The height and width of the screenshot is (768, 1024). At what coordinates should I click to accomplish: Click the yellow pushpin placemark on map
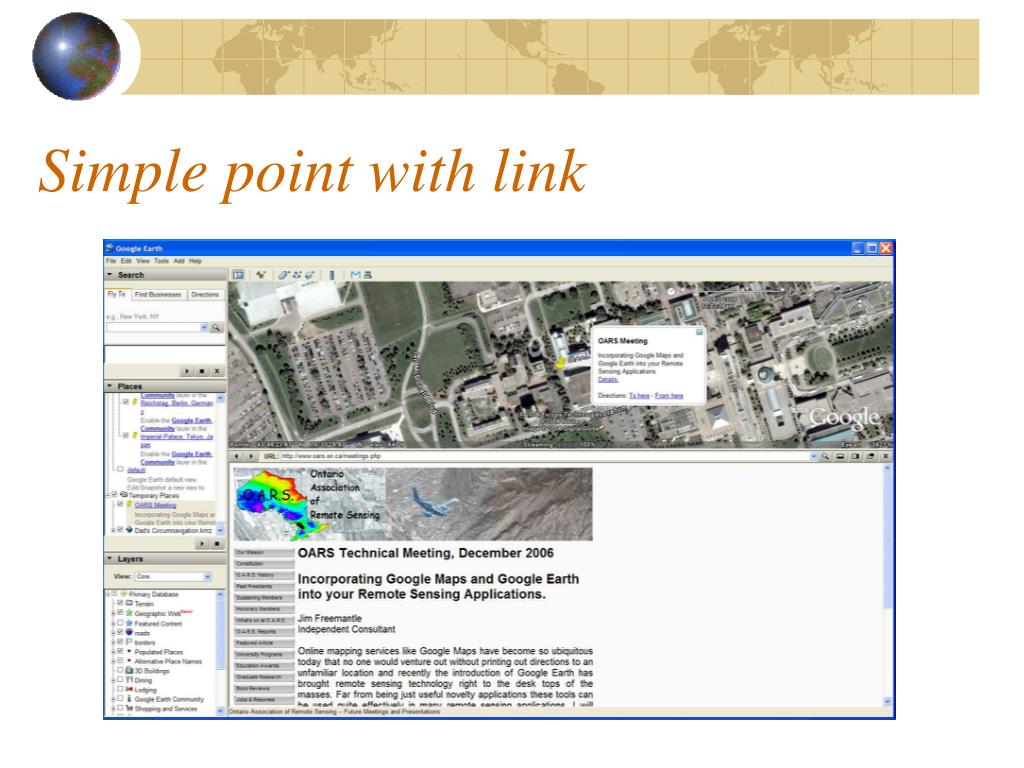560,363
